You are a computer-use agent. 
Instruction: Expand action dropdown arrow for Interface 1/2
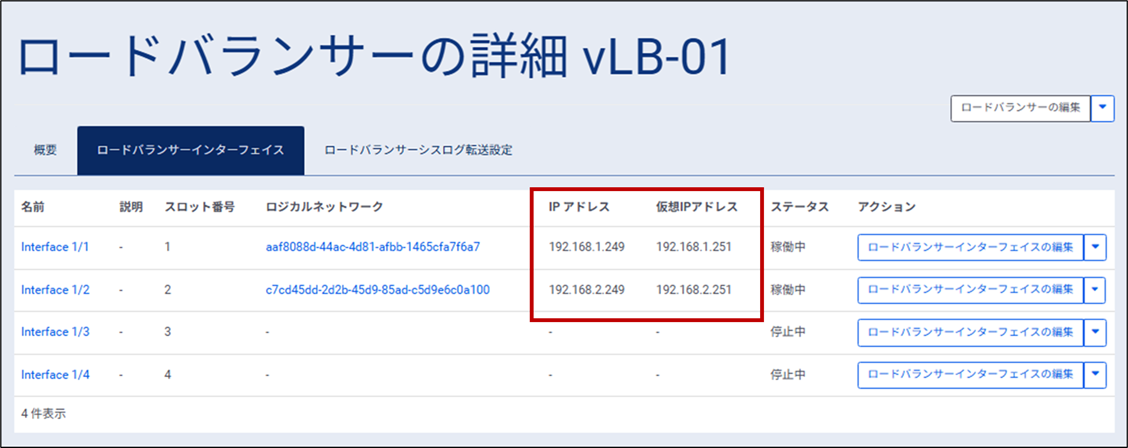[1096, 290]
